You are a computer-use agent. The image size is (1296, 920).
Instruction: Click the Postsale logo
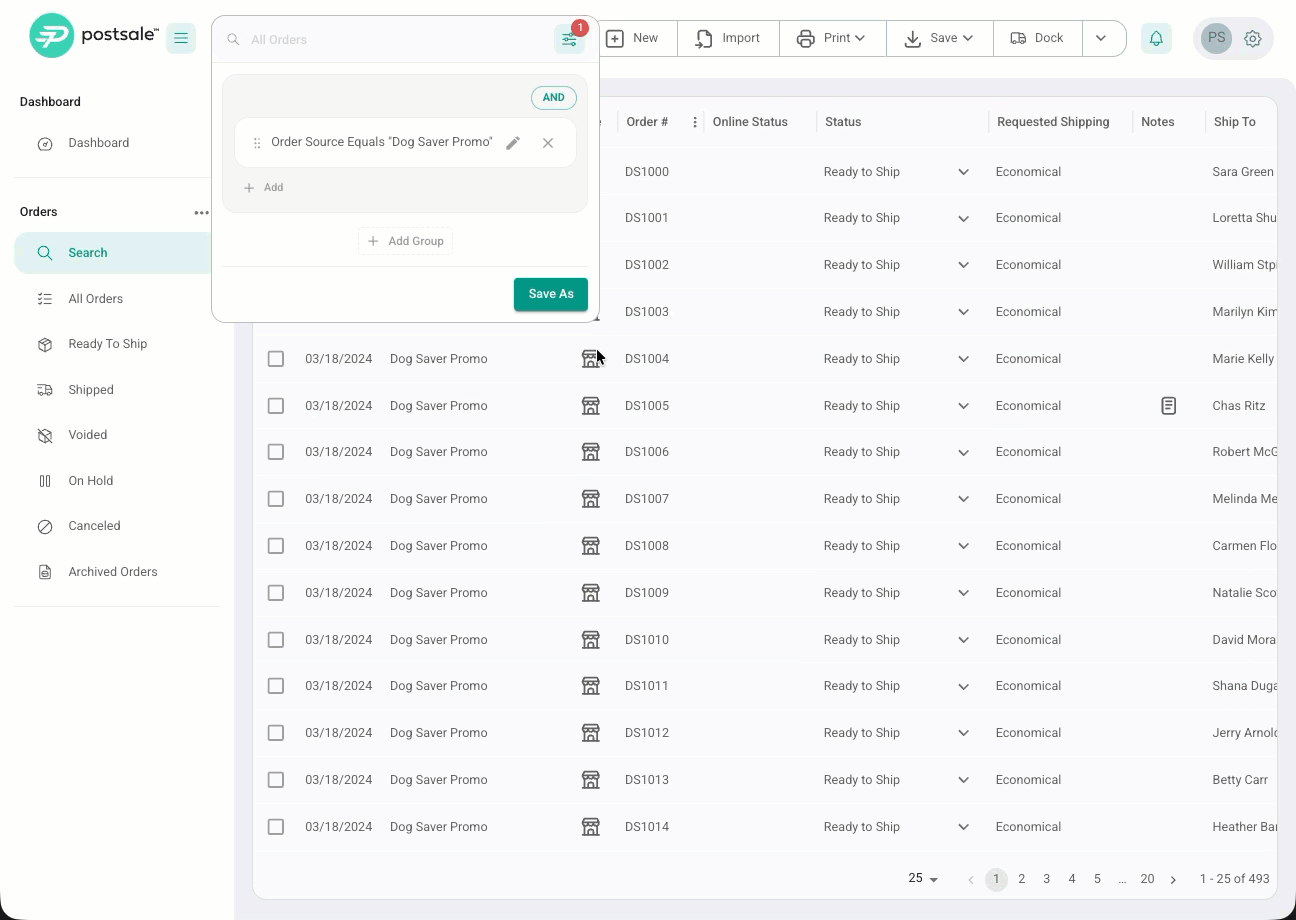pos(94,36)
